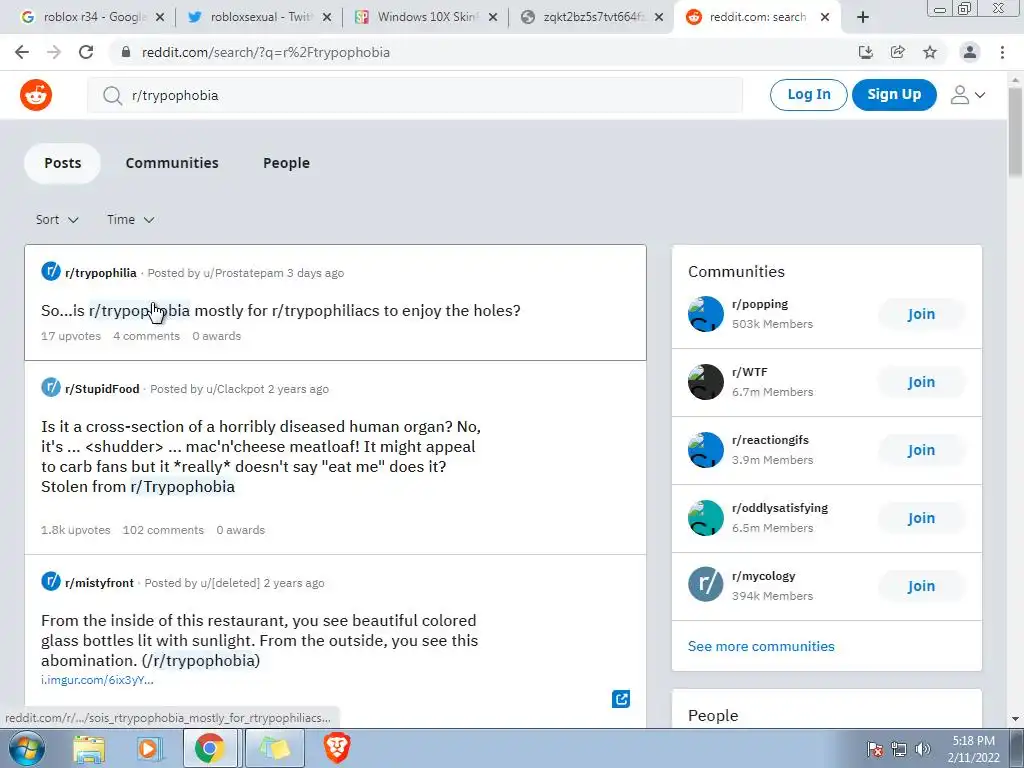Open user menu dropdown next to Sign Up
1024x768 pixels.
pos(968,95)
